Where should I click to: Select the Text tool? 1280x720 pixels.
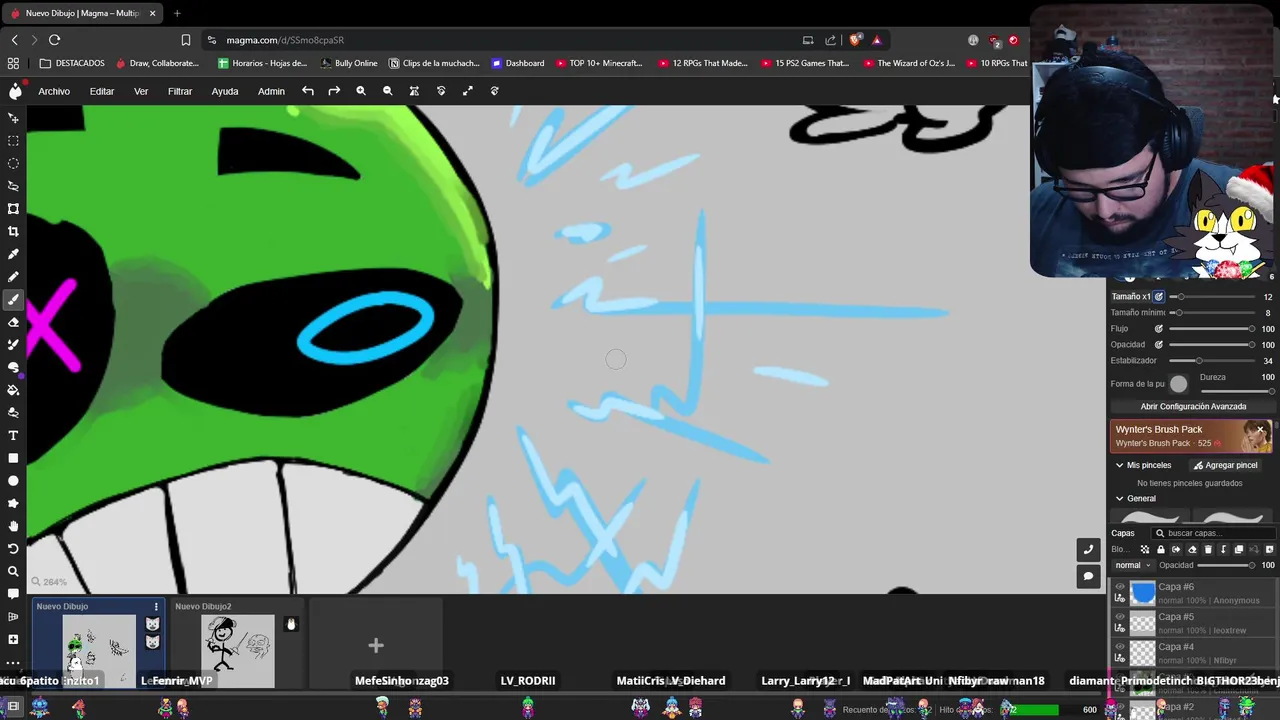click(13, 435)
